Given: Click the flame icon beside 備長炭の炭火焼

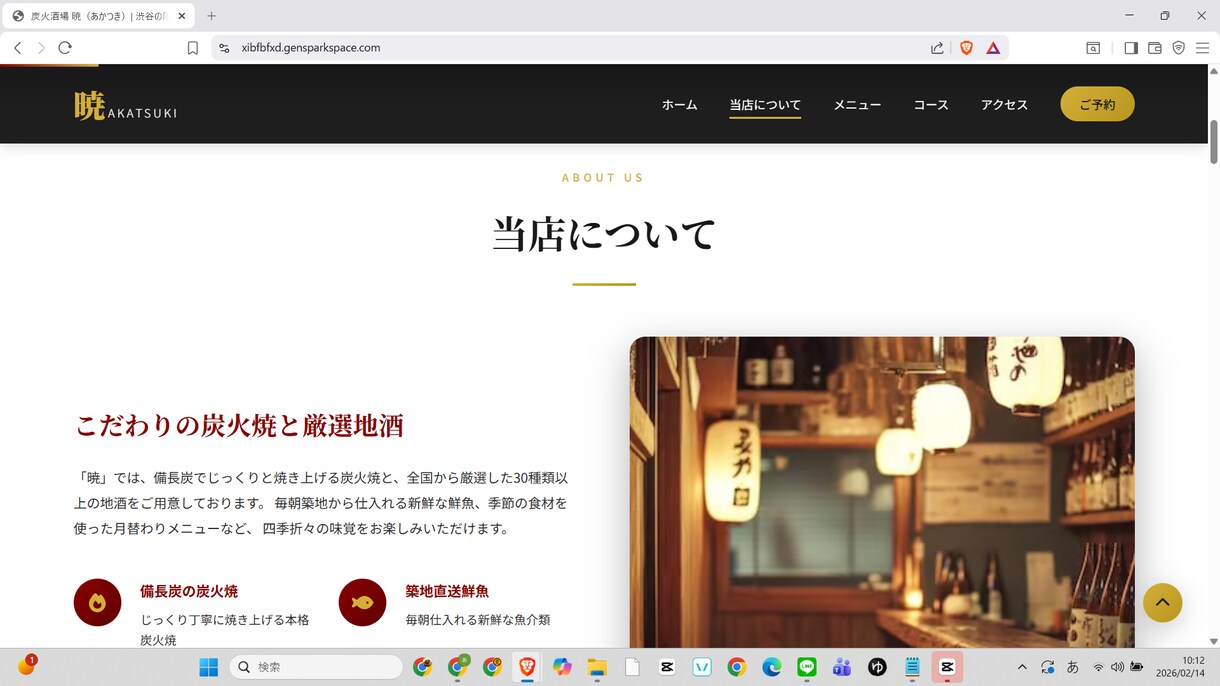Looking at the screenshot, I should (x=97, y=602).
